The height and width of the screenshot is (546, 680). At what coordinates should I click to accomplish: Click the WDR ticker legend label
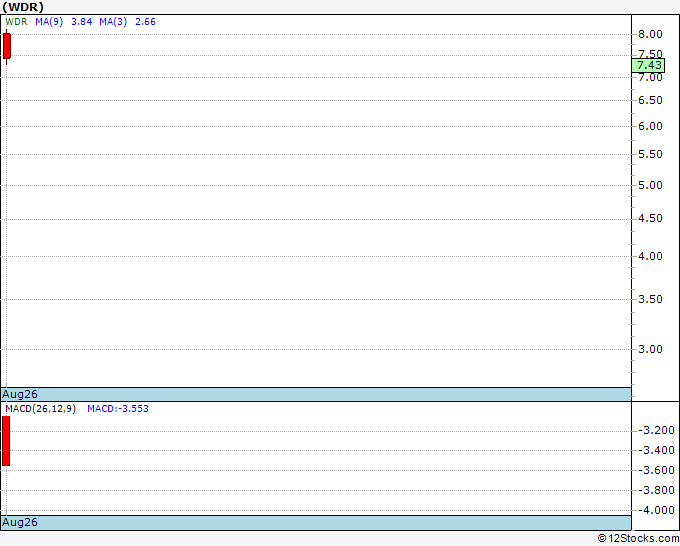click(x=16, y=22)
